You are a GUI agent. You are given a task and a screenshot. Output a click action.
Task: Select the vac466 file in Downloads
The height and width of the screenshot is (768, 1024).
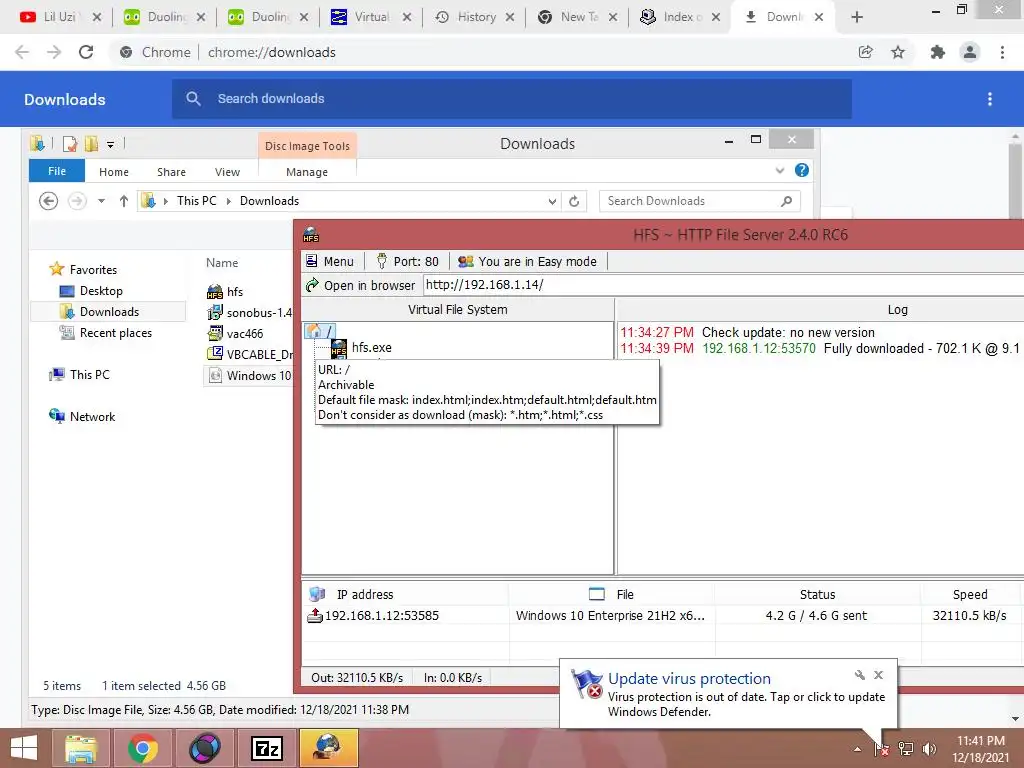click(x=236, y=333)
